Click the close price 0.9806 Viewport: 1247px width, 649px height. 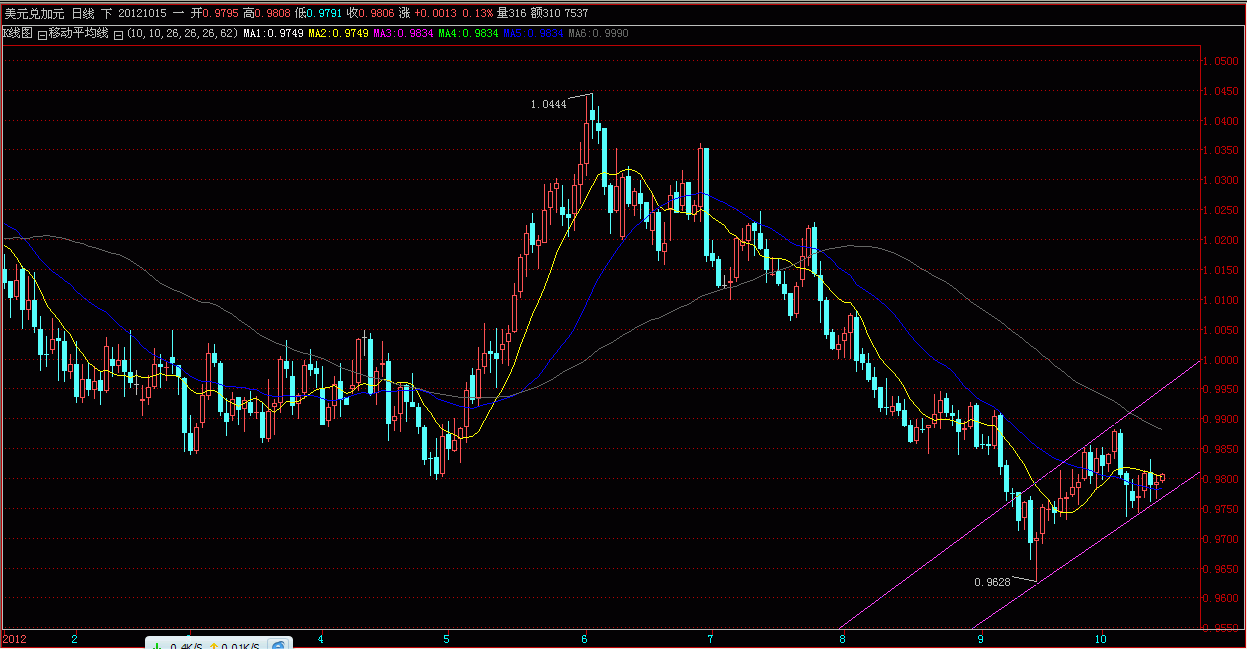click(x=376, y=13)
